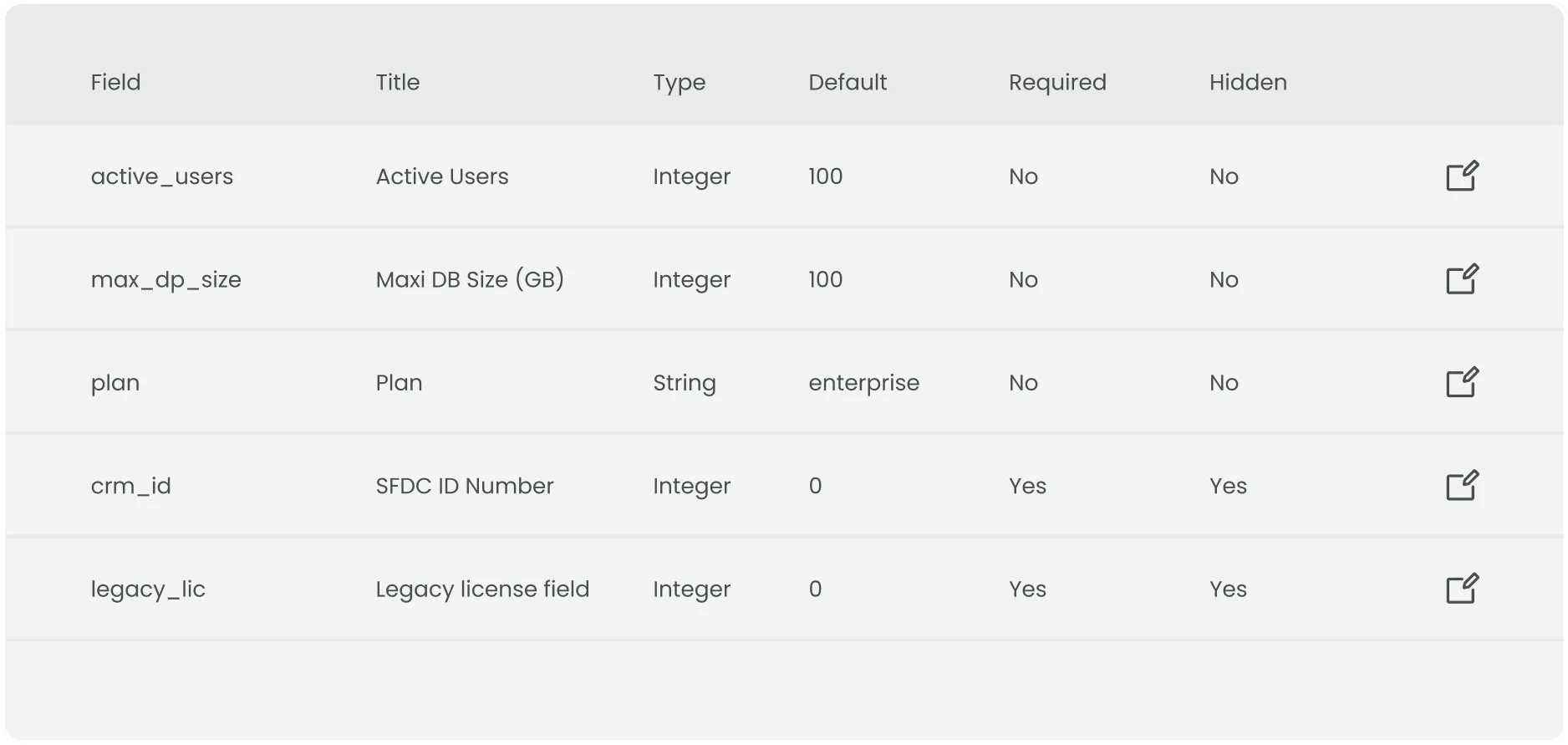
Task: Select the active_users field name
Action: [x=161, y=176]
